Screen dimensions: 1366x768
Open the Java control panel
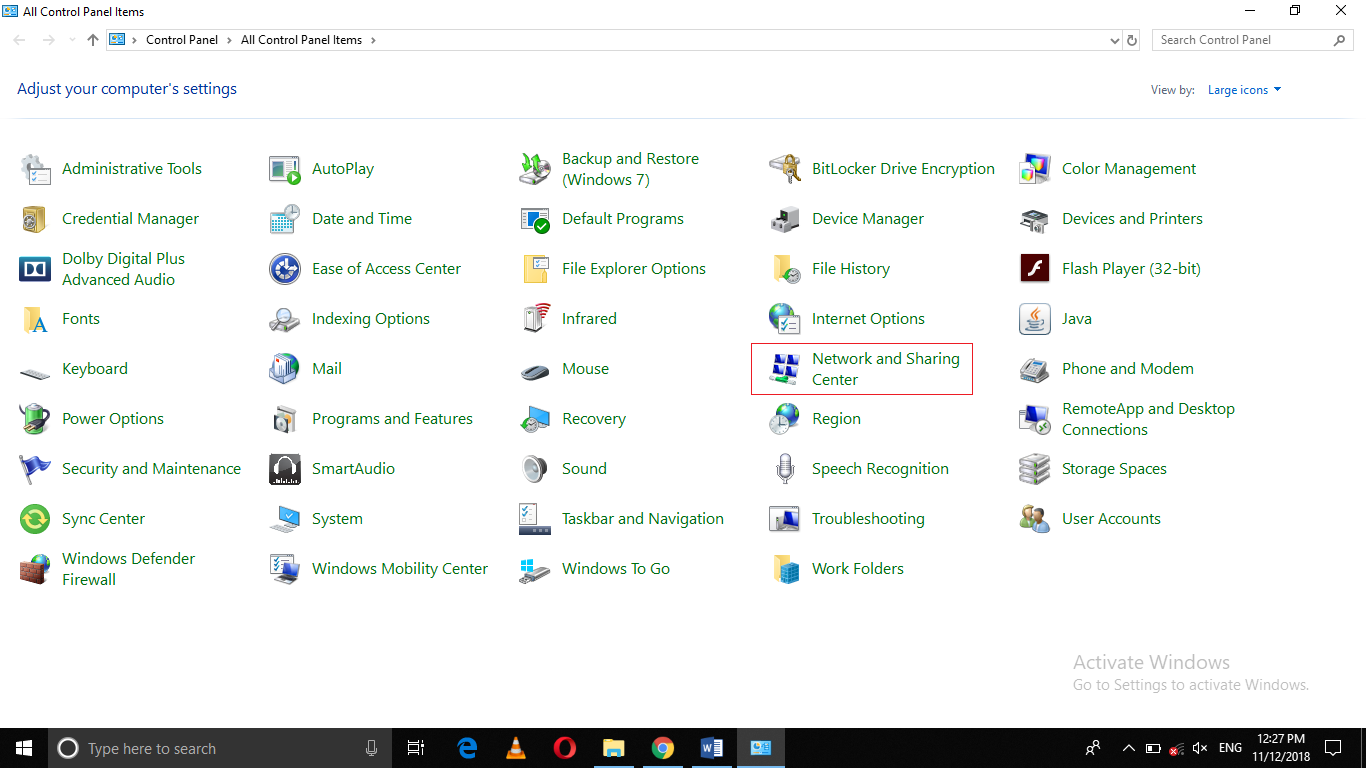click(x=1077, y=318)
